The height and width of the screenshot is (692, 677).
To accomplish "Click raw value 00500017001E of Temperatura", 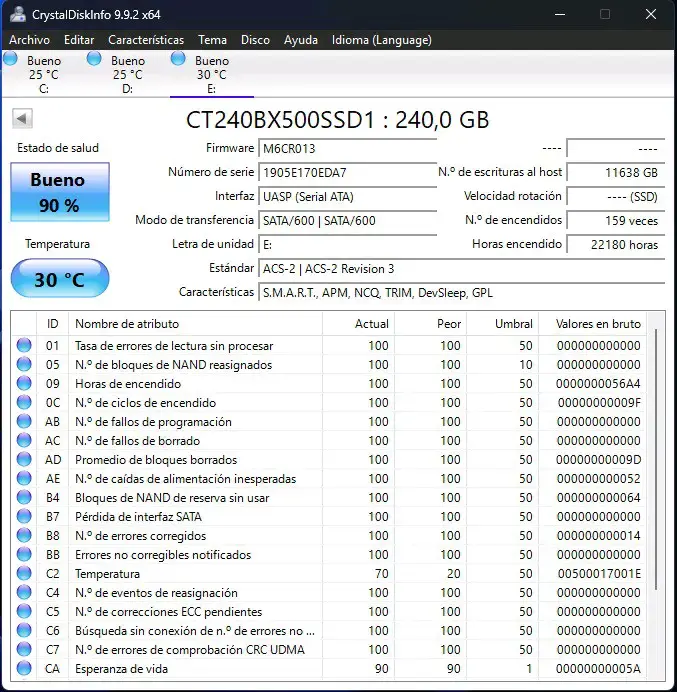I will point(599,574).
